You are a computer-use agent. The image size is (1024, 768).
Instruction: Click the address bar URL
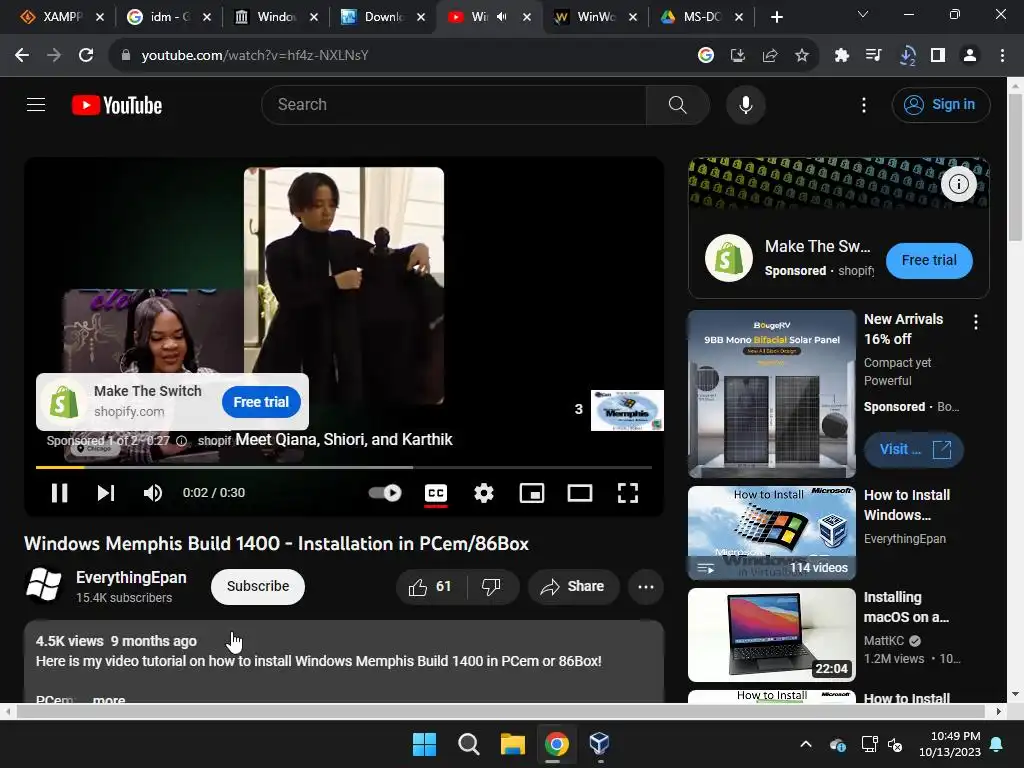point(255,56)
